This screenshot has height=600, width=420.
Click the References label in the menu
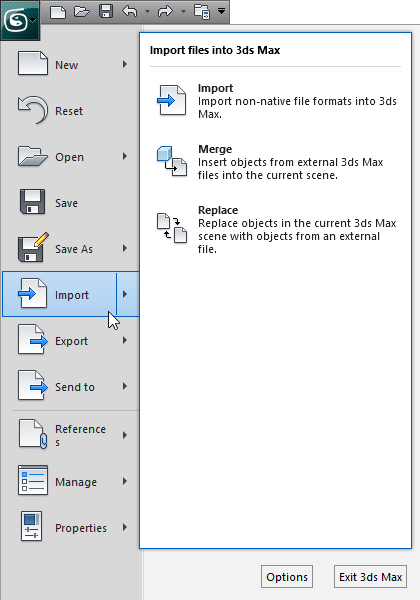(x=80, y=435)
